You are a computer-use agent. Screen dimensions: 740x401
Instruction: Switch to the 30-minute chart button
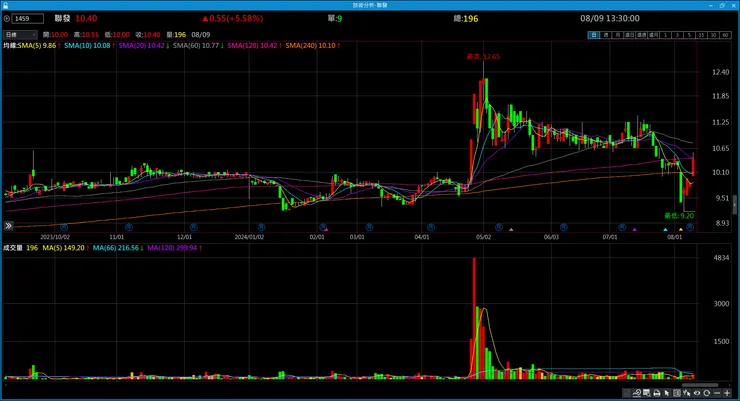coord(714,35)
